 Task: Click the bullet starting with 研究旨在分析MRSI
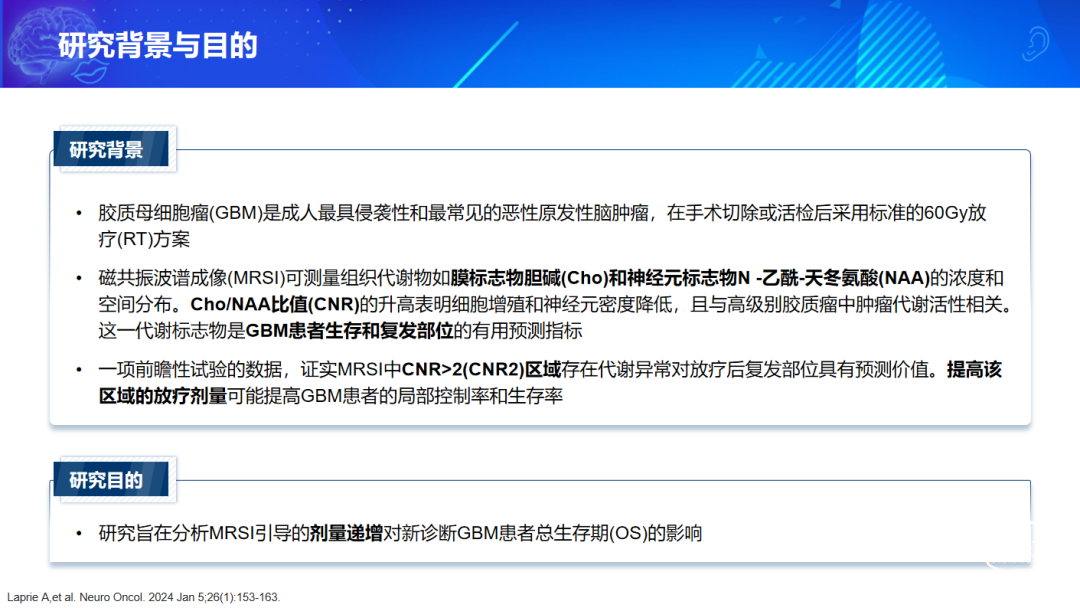(400, 533)
